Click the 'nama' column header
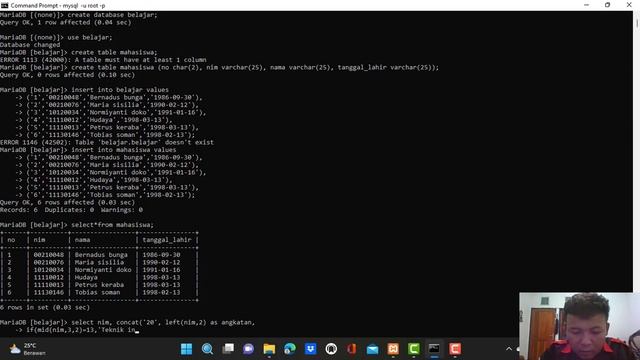Image resolution: width=640 pixels, height=360 pixels. click(x=82, y=240)
